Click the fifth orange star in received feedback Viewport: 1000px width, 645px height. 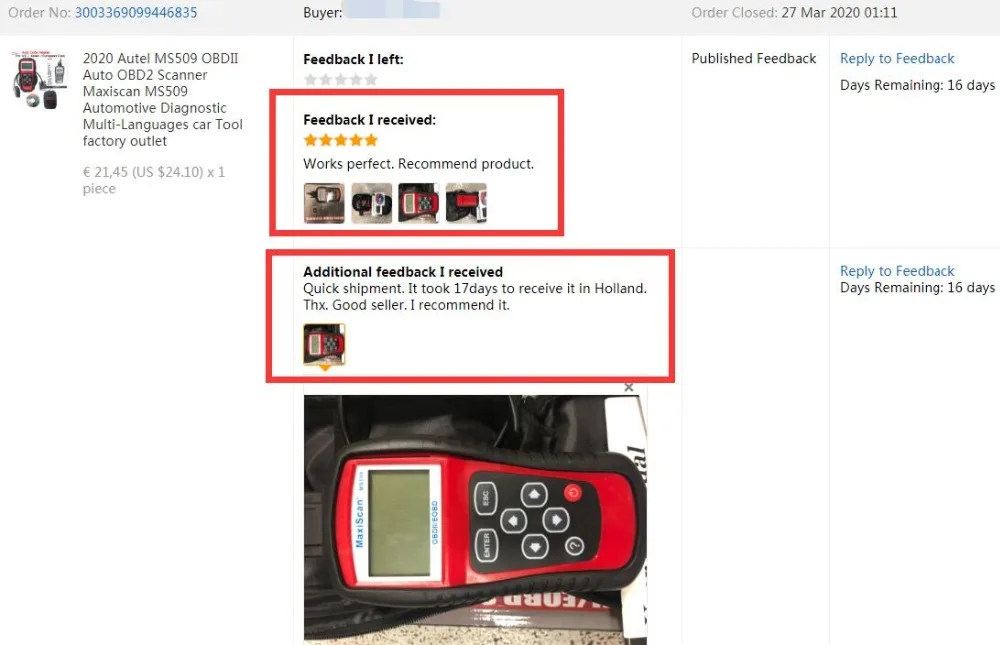coord(371,140)
